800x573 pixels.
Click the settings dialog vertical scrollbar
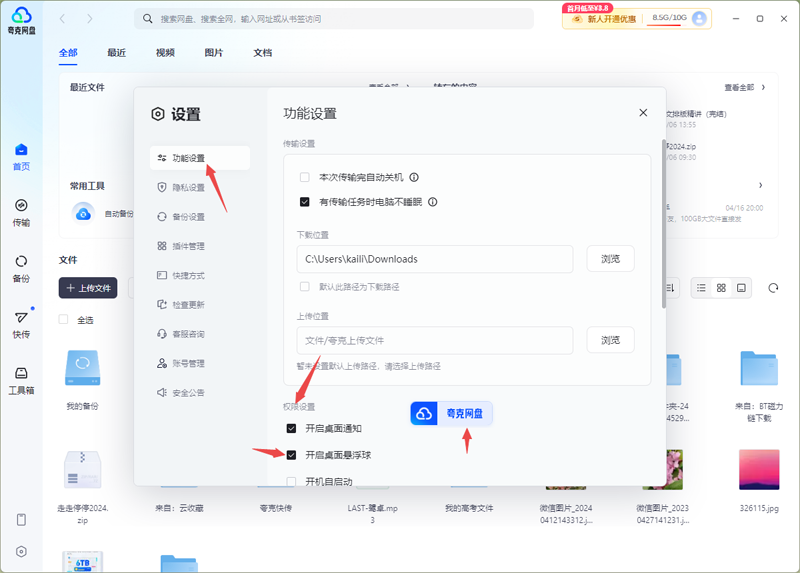[x=661, y=230]
